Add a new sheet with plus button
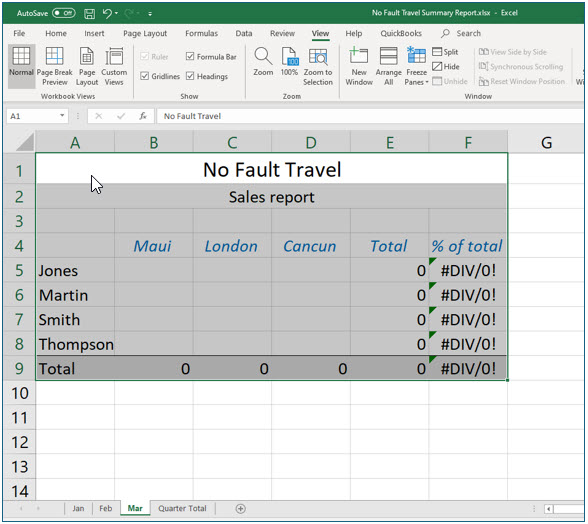Image resolution: width=588 pixels, height=524 pixels. (240, 509)
